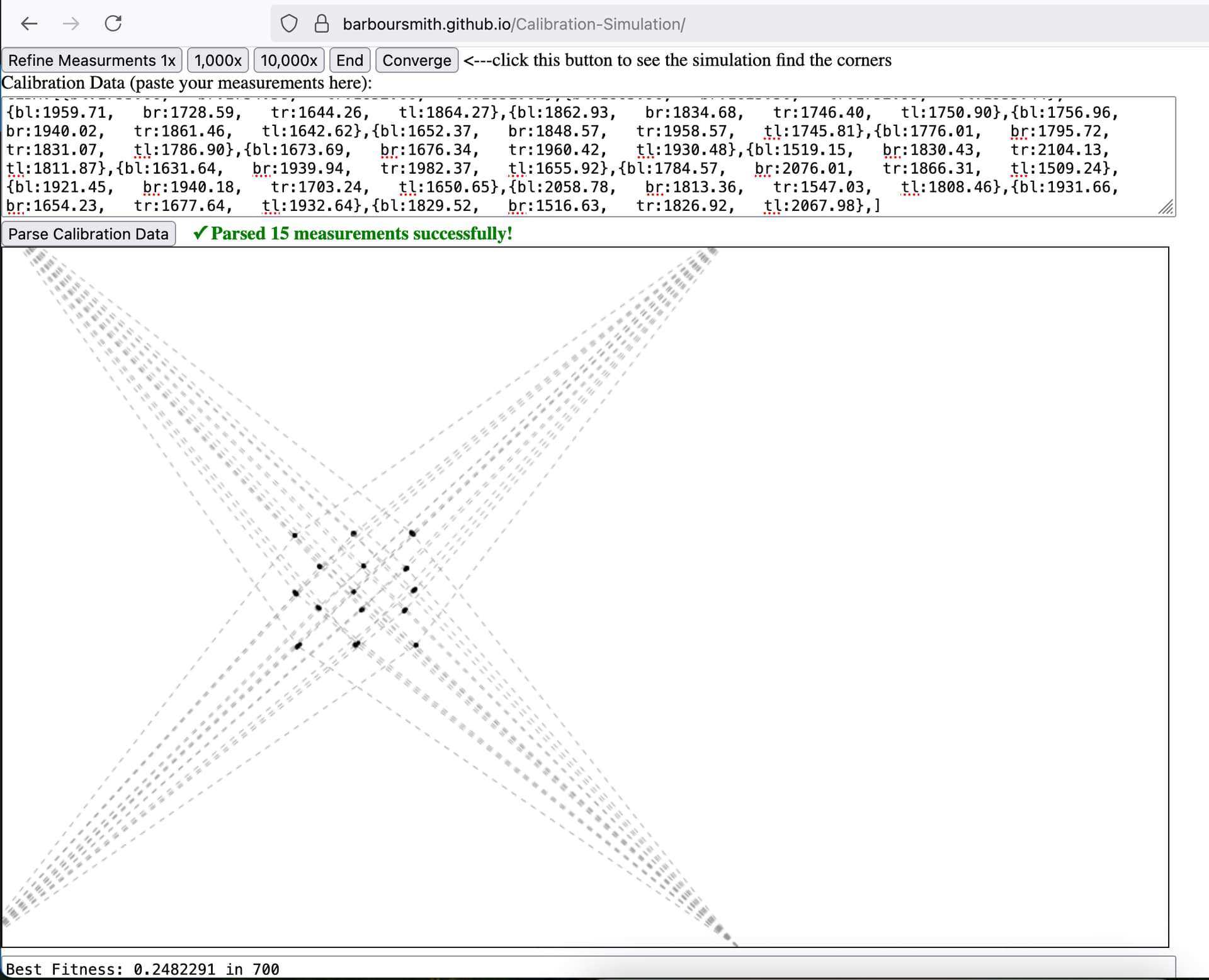Click the browser back arrow

click(x=29, y=24)
